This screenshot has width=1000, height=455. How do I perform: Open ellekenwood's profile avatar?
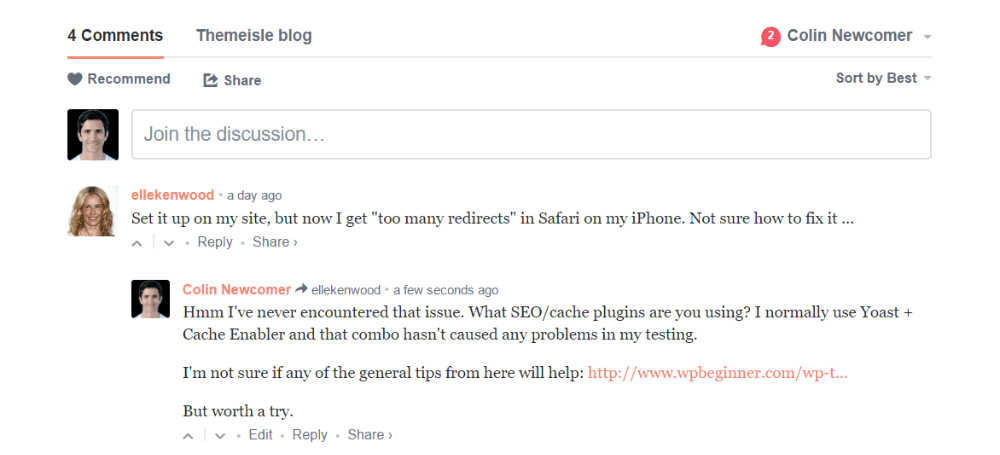(x=93, y=211)
